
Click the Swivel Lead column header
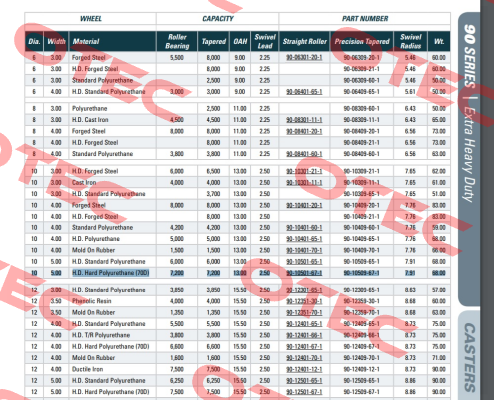pos(265,42)
